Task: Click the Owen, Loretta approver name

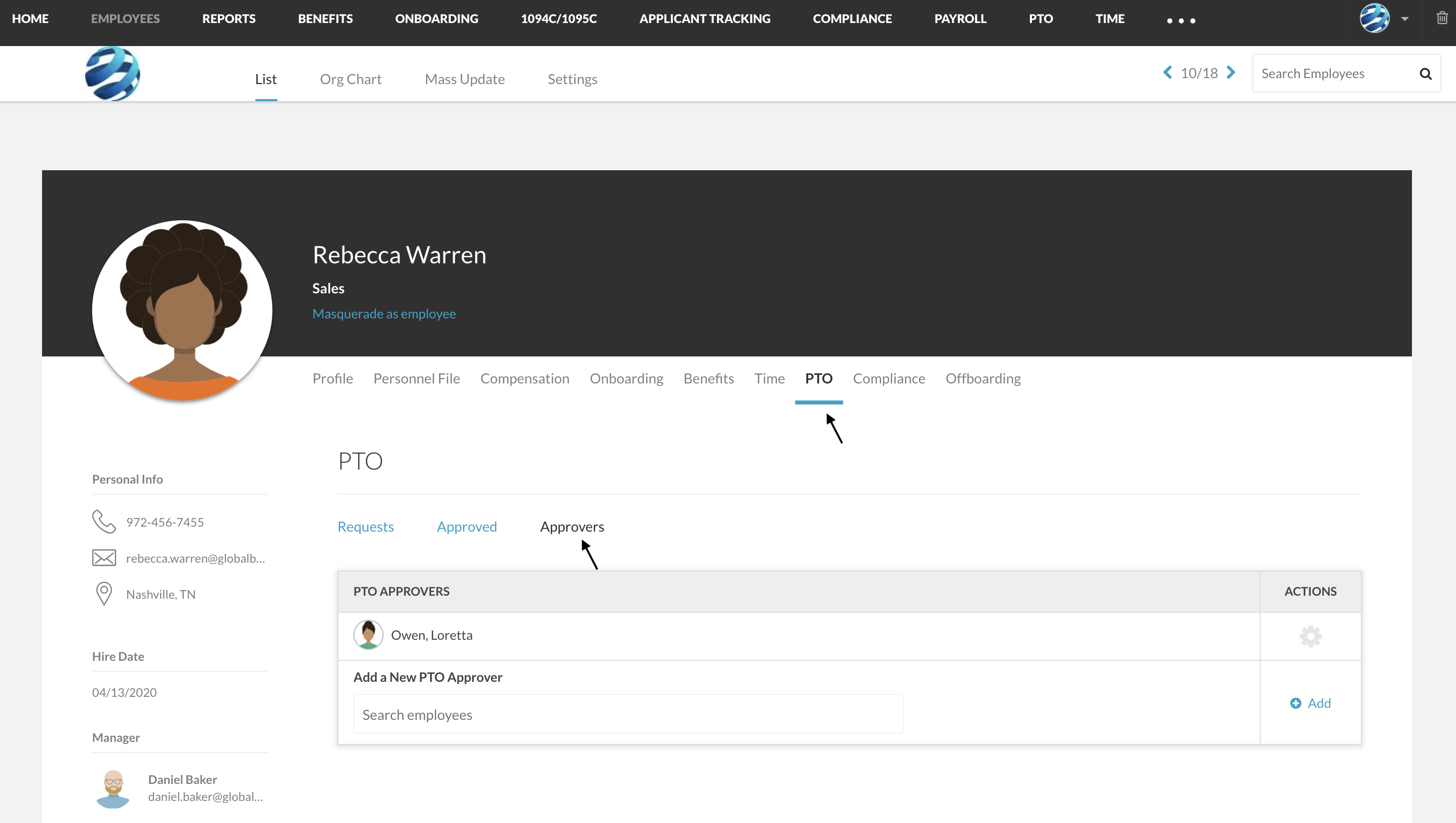Action: (432, 635)
